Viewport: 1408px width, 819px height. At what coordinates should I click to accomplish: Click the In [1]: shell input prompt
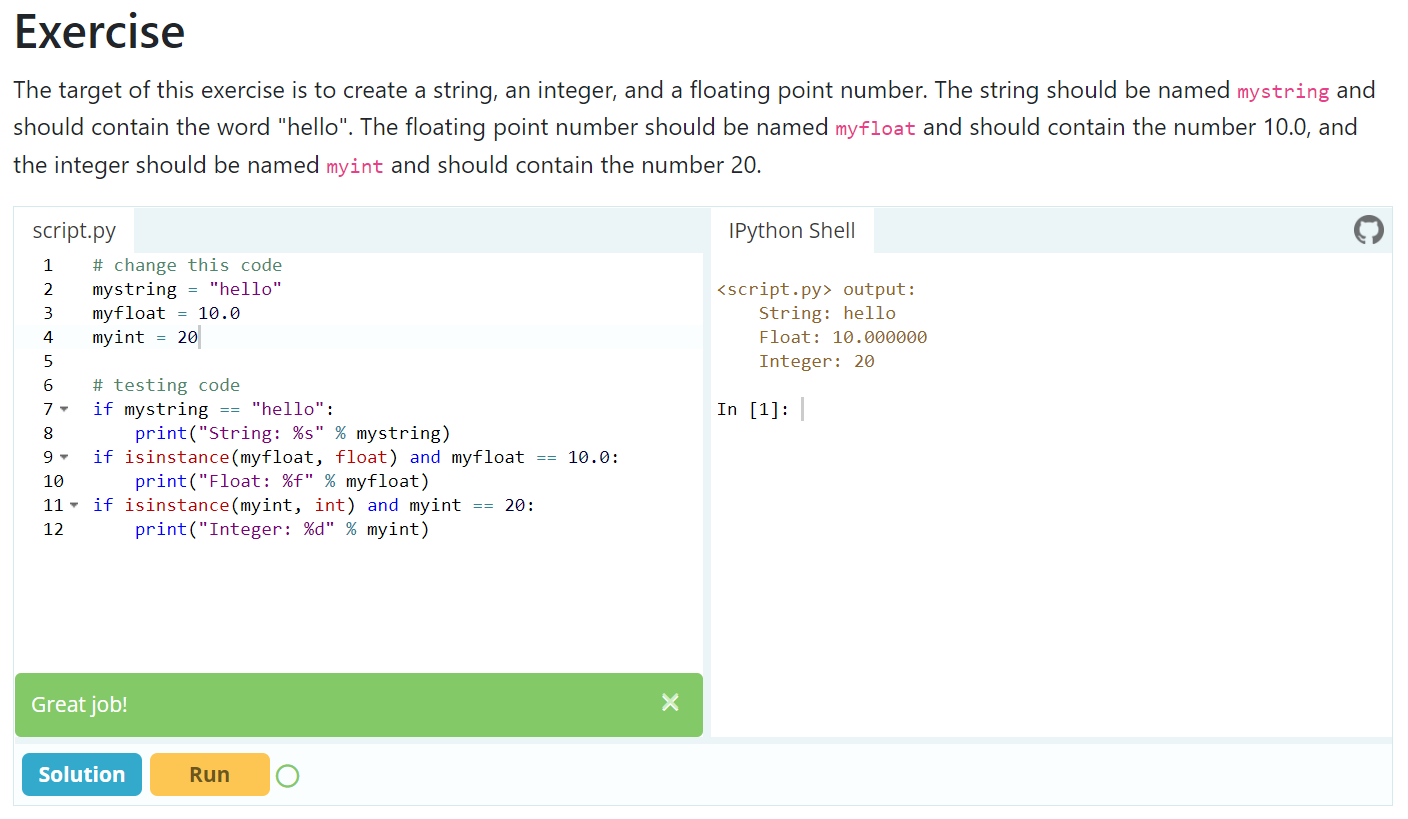[x=753, y=409]
